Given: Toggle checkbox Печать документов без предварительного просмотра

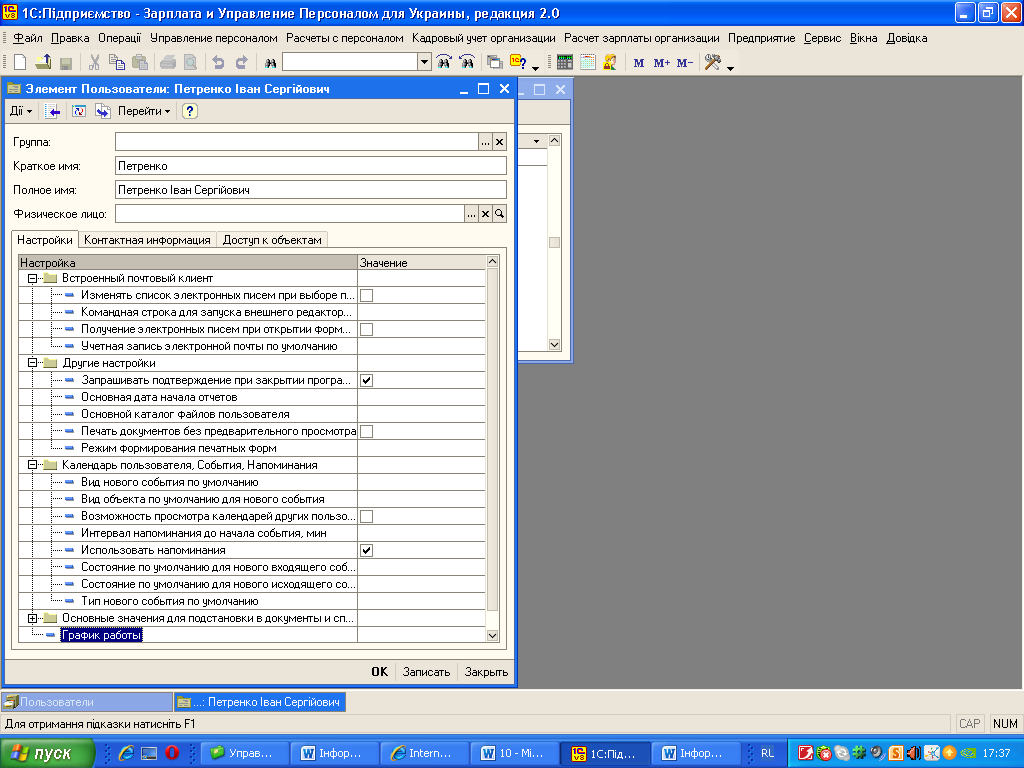Looking at the screenshot, I should click(x=366, y=431).
